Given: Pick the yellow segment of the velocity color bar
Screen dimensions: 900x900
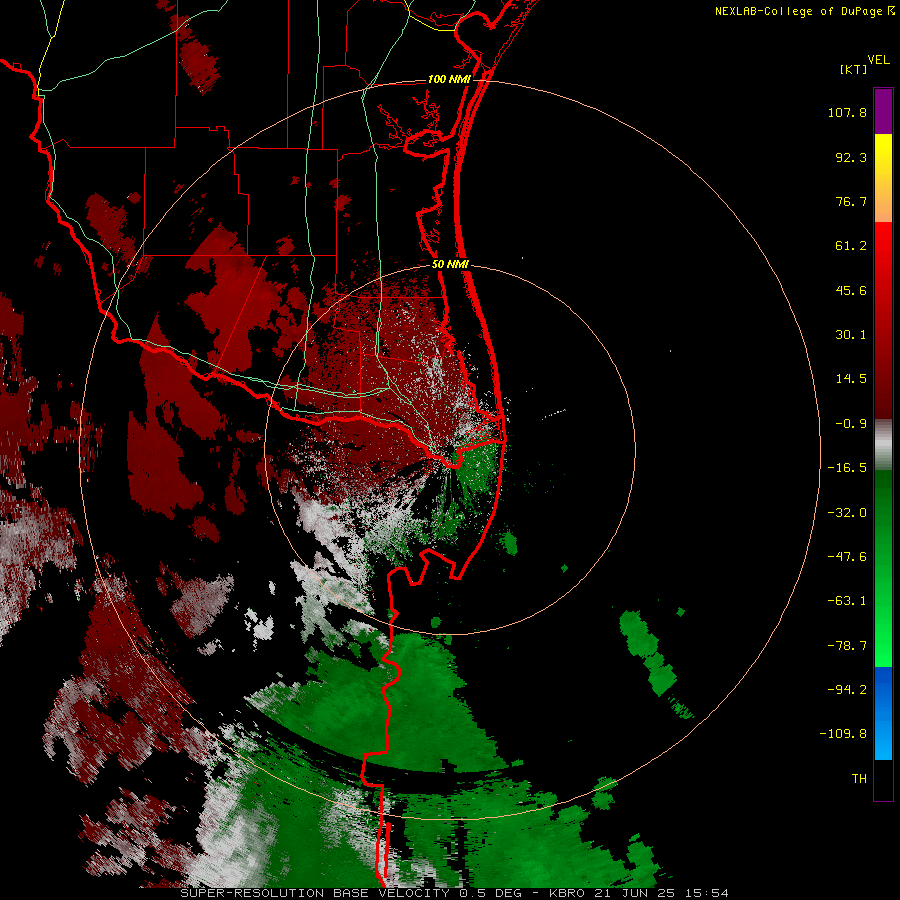Looking at the screenshot, I should (x=883, y=178).
